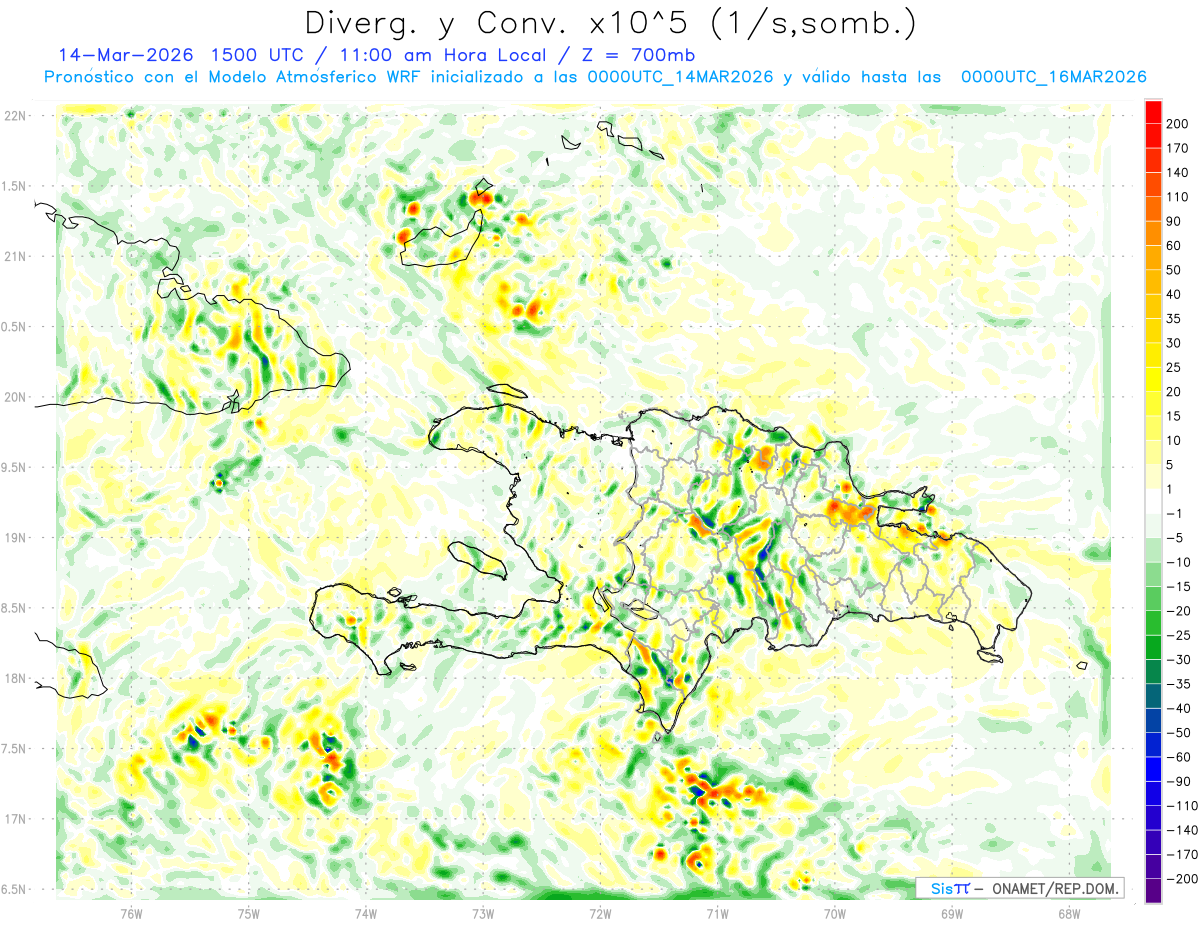Select the color bar label "-140"
The height and width of the screenshot is (927, 1200).
1181,830
